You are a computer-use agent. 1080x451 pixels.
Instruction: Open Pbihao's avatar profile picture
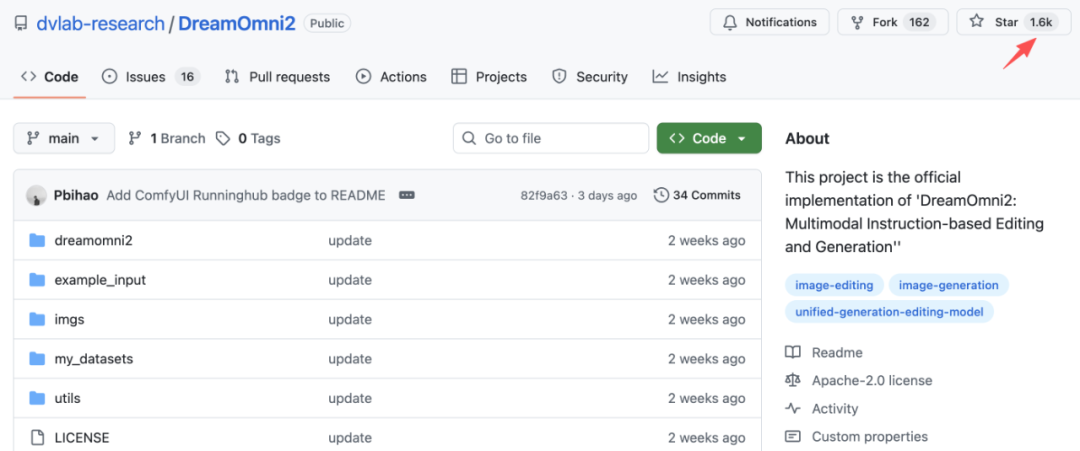(x=36, y=195)
